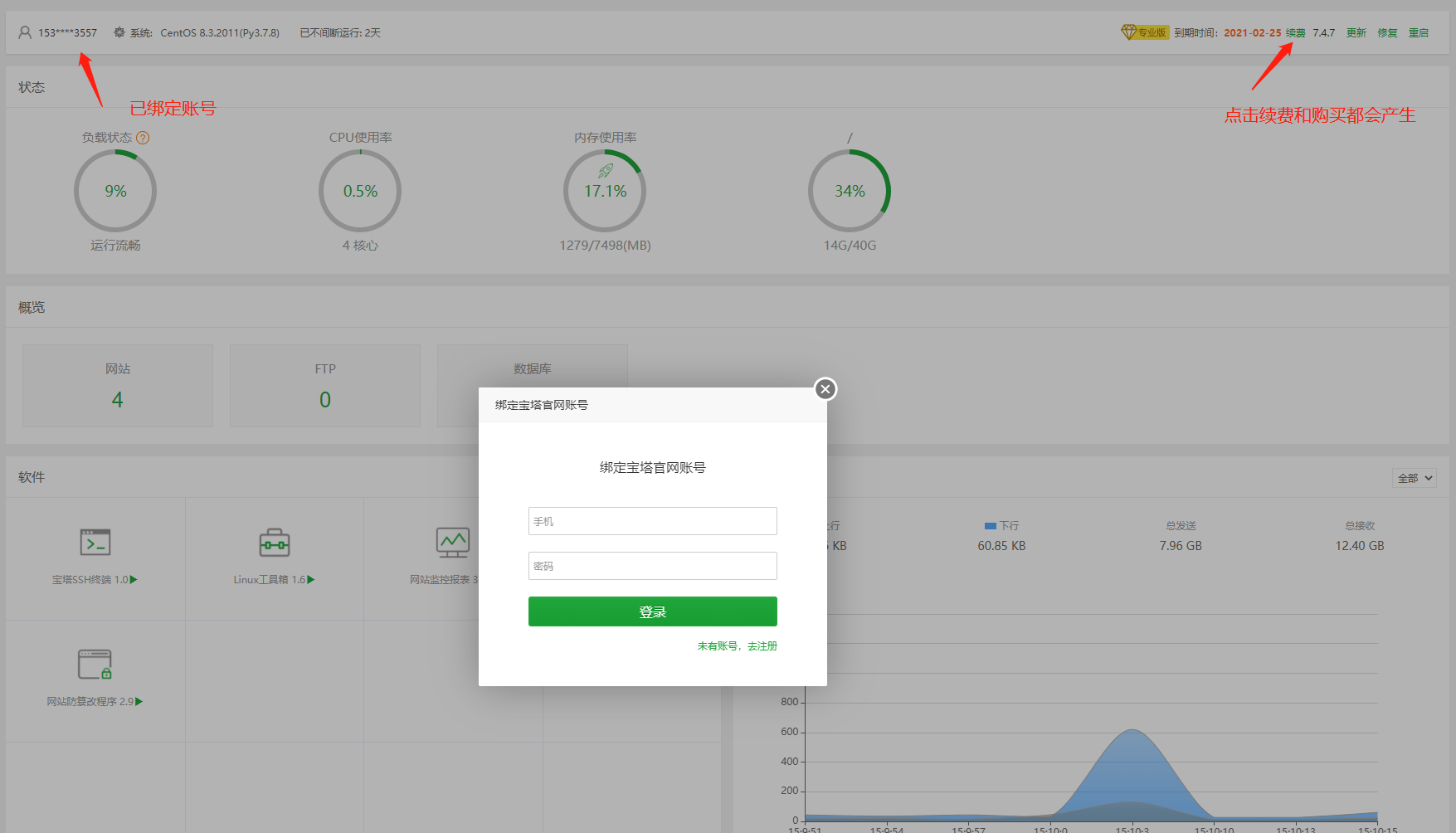The image size is (1456, 833).
Task: Click the 密码 password input field
Action: coord(653,566)
